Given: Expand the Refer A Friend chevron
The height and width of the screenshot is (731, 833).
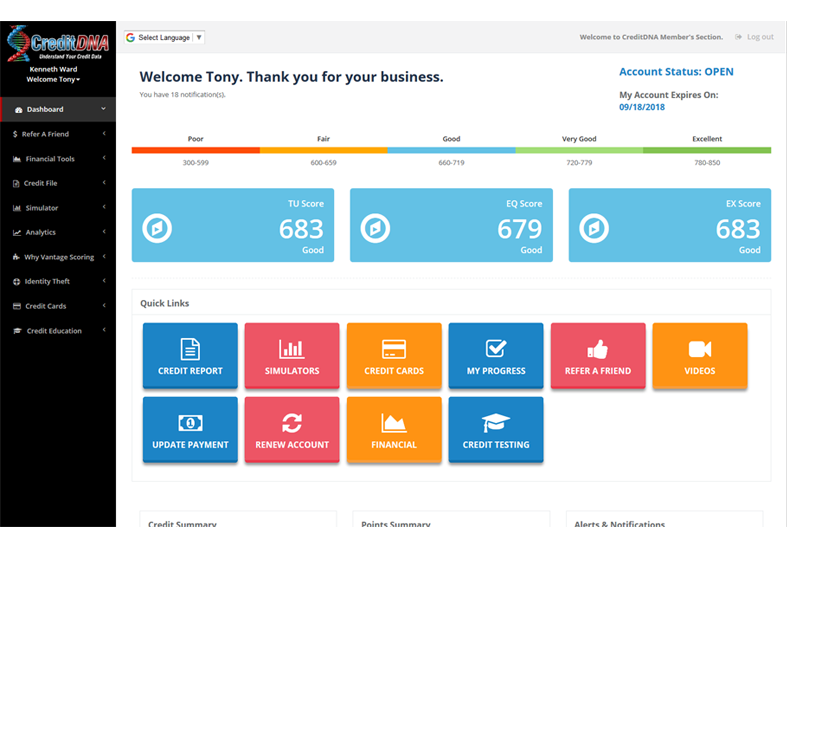Looking at the screenshot, I should coord(104,134).
